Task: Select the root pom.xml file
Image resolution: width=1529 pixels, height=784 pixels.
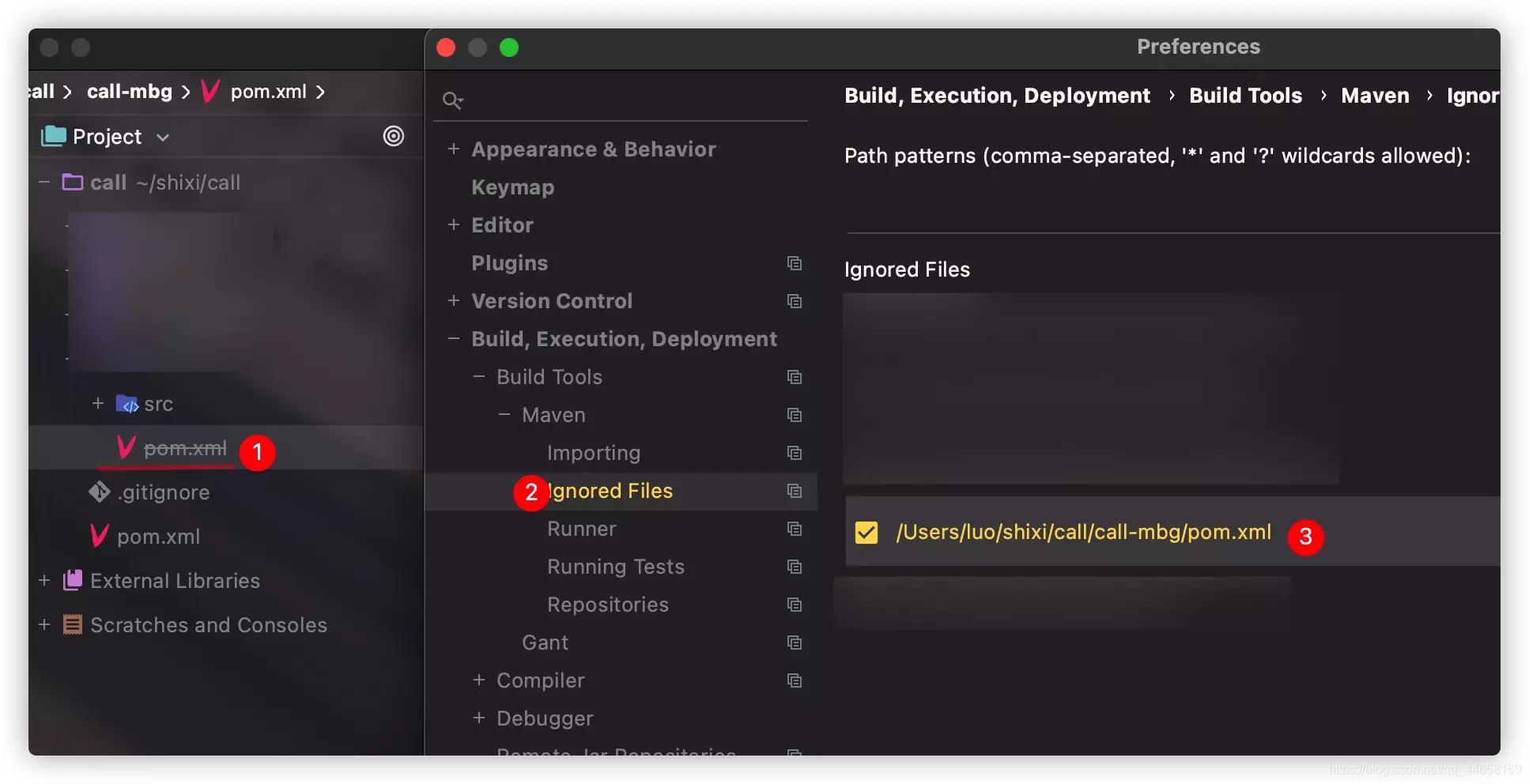Action: (x=158, y=537)
